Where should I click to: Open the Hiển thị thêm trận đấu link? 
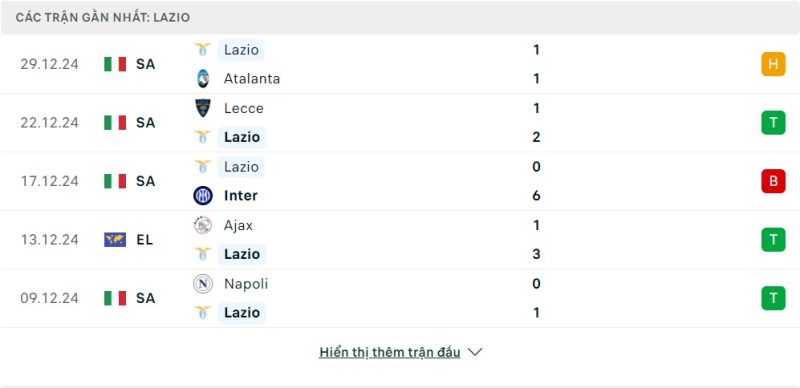(x=390, y=352)
